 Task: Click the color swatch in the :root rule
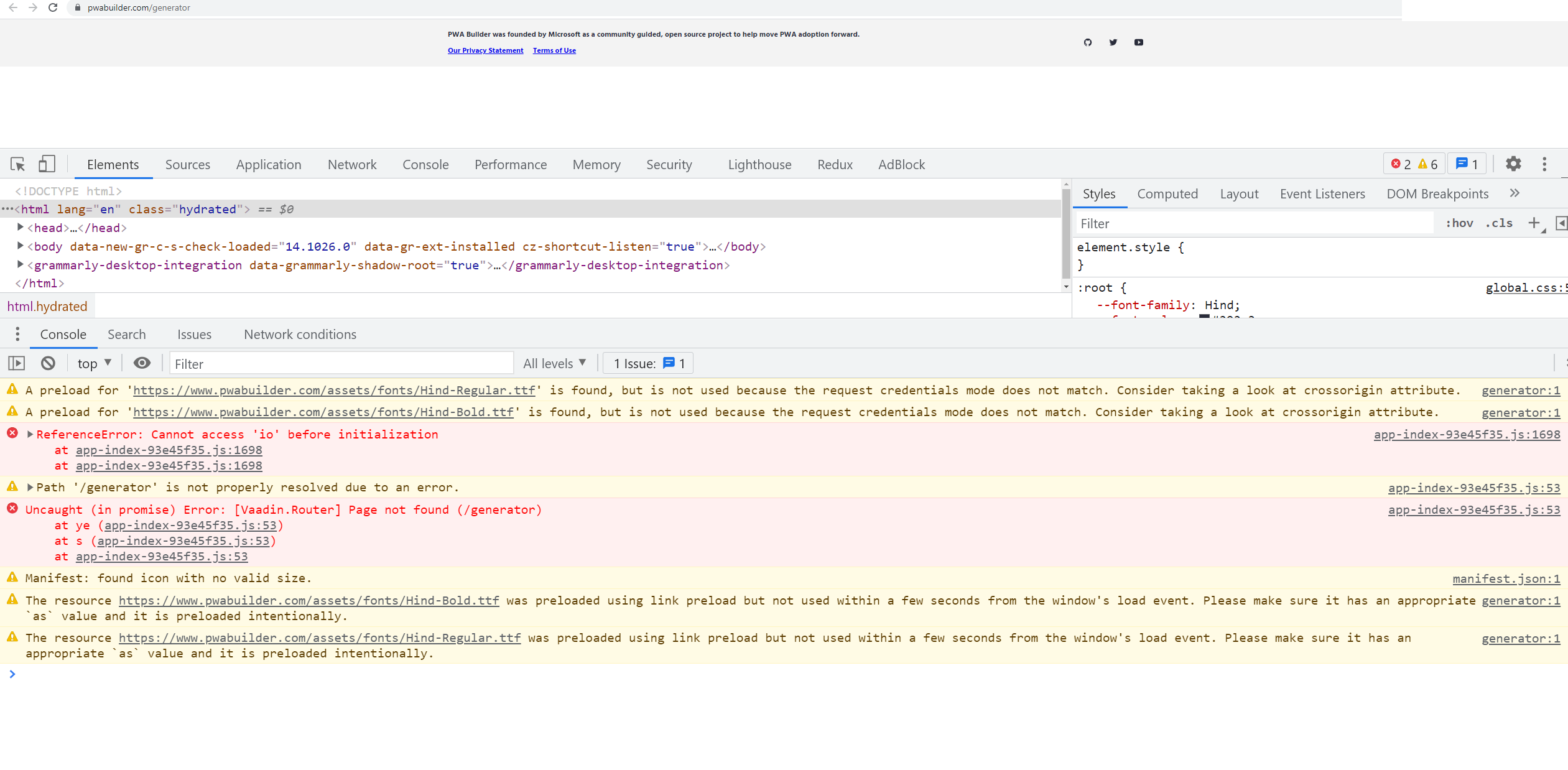(1205, 319)
